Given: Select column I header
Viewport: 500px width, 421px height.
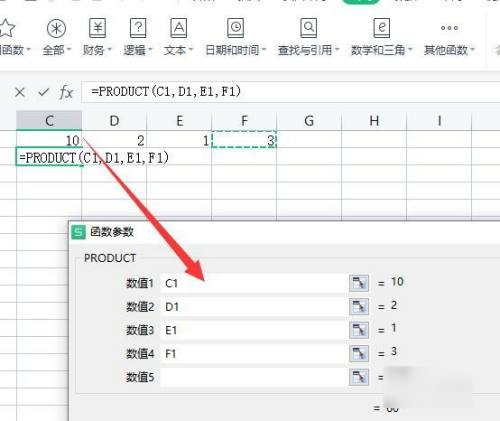Looking at the screenshot, I should point(439,121).
